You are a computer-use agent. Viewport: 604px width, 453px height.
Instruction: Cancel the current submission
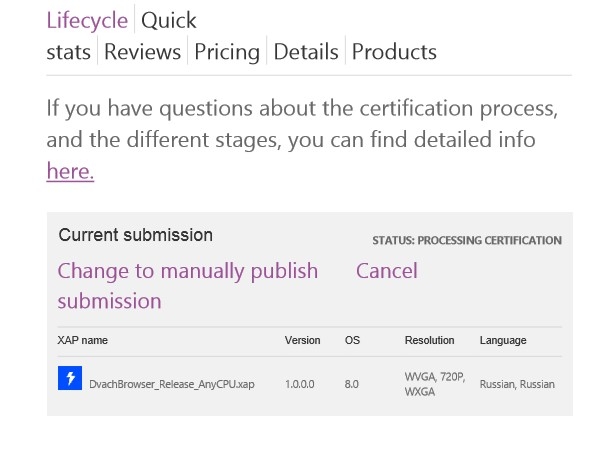(x=386, y=271)
